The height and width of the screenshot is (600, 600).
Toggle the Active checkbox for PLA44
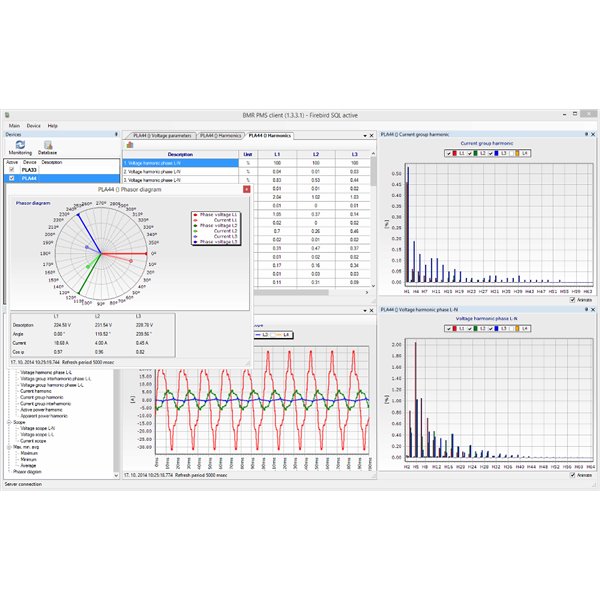(11, 178)
